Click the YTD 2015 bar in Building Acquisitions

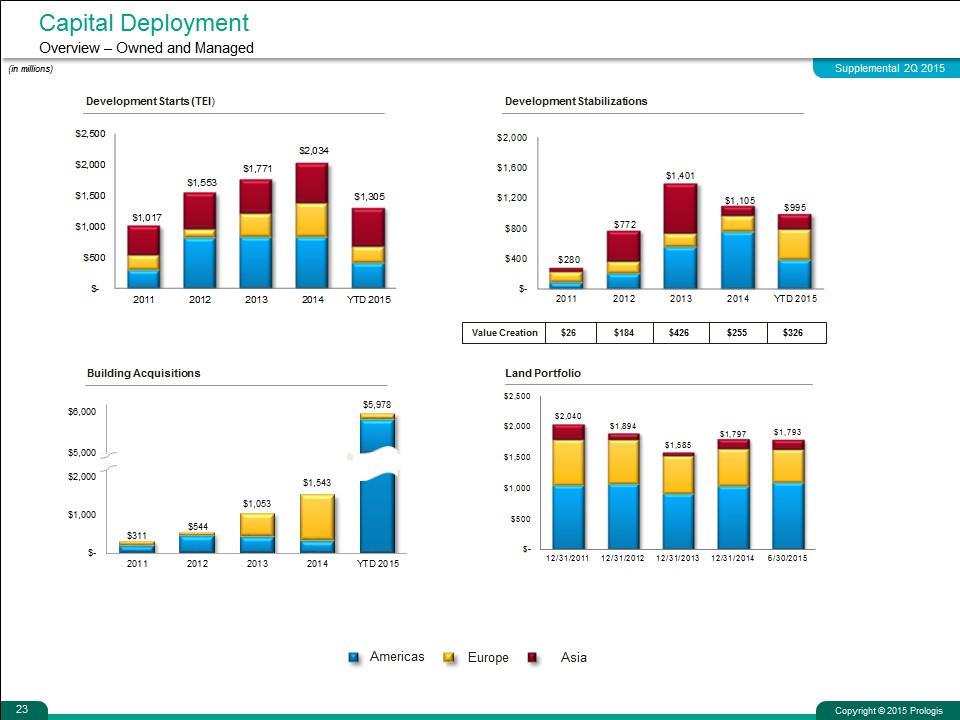click(378, 483)
